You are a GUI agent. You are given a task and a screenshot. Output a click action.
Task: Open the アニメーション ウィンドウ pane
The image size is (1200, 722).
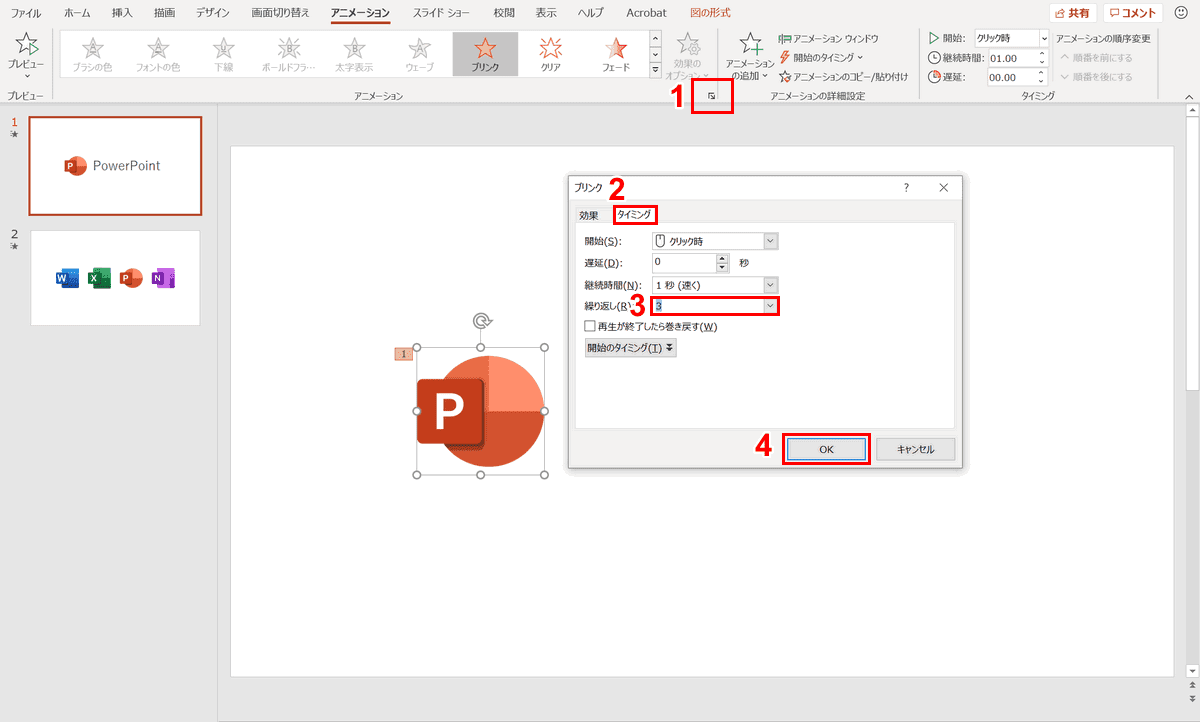click(829, 38)
